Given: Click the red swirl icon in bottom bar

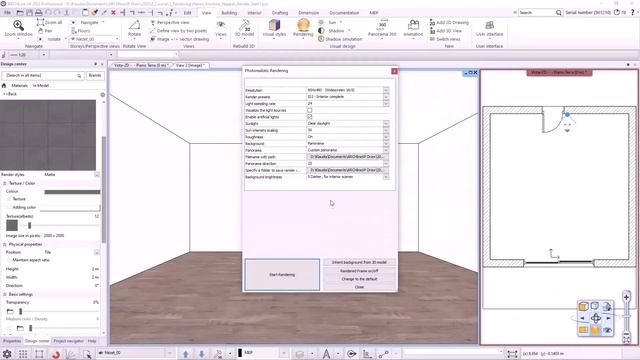Looking at the screenshot, I should 56,354.
